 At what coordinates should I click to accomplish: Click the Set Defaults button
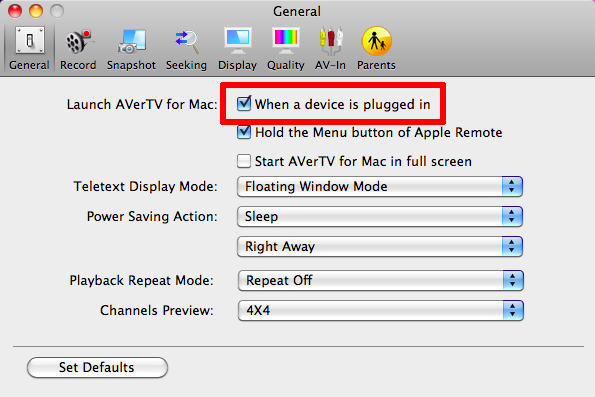[x=97, y=367]
